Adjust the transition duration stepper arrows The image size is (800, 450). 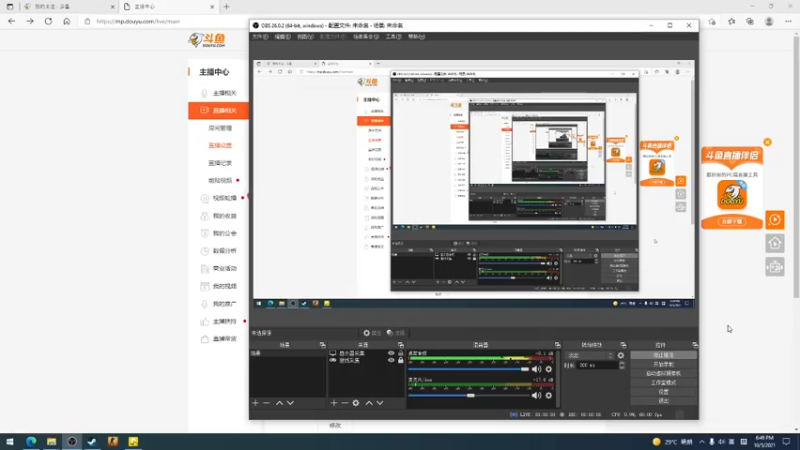click(x=621, y=365)
